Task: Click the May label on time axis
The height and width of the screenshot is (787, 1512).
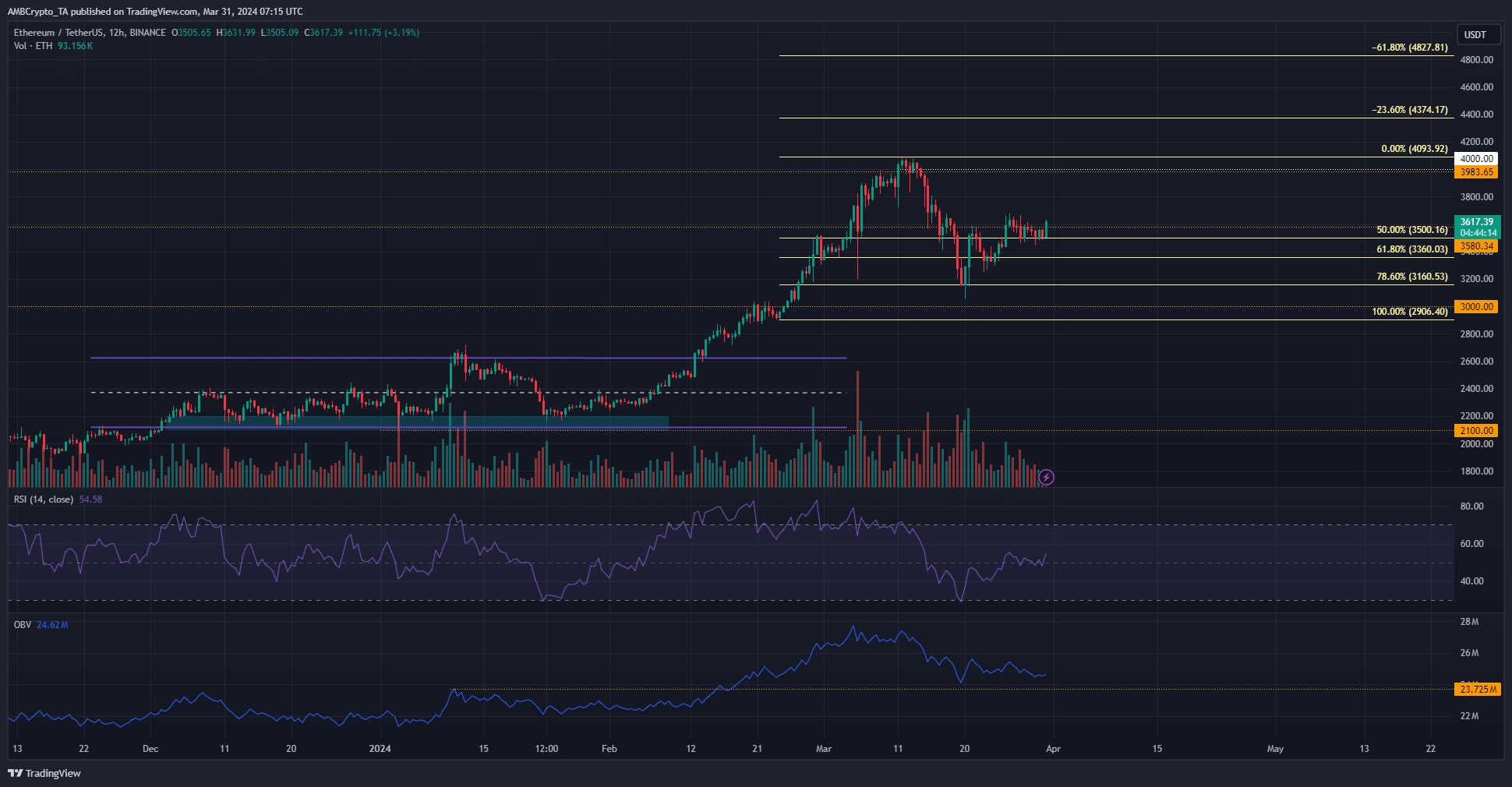Action: click(1275, 749)
